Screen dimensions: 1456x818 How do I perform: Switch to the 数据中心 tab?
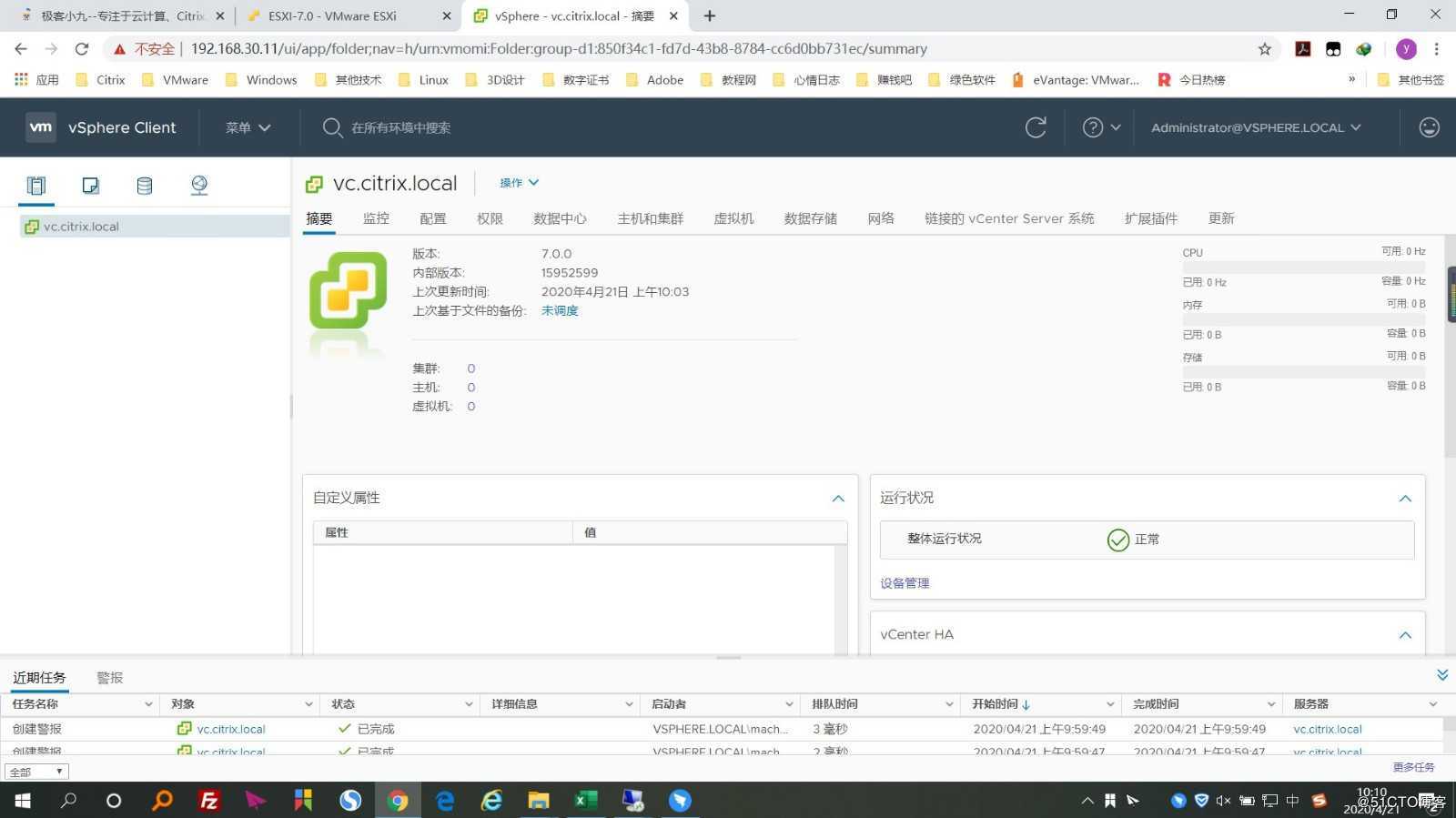pos(560,218)
